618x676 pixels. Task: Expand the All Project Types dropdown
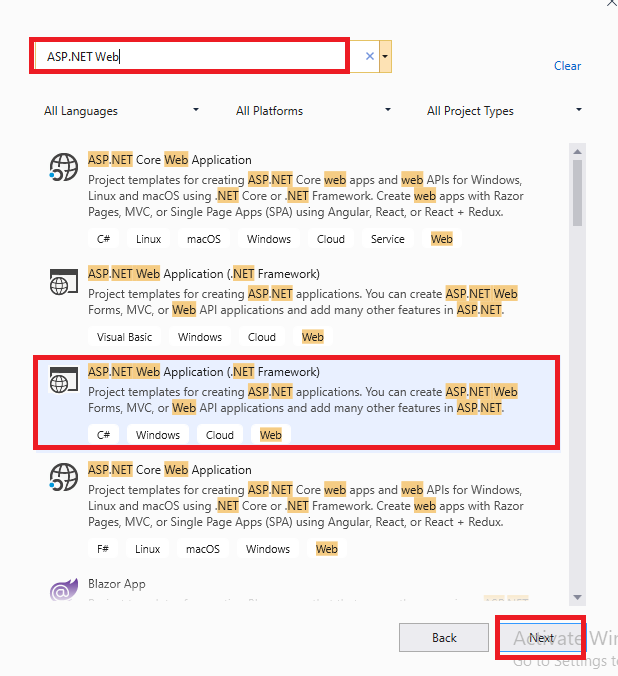tap(504, 111)
